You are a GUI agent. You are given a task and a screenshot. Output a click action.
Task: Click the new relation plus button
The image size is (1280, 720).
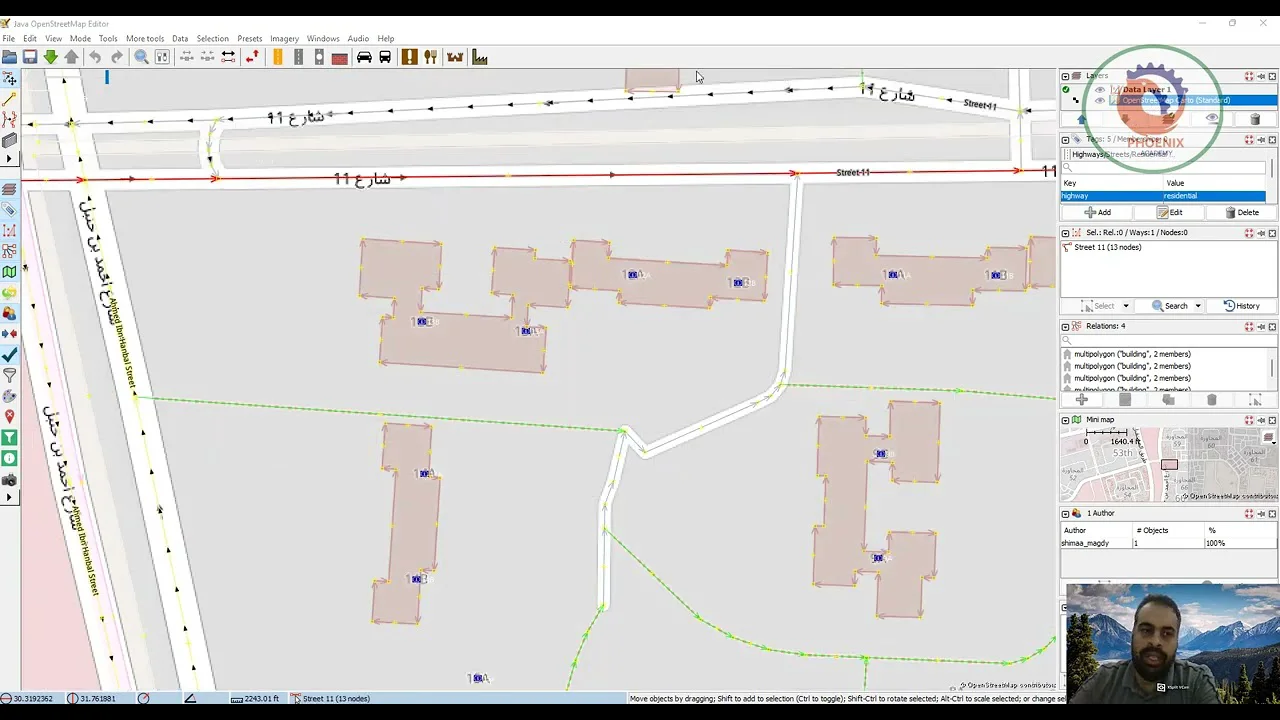click(1081, 400)
